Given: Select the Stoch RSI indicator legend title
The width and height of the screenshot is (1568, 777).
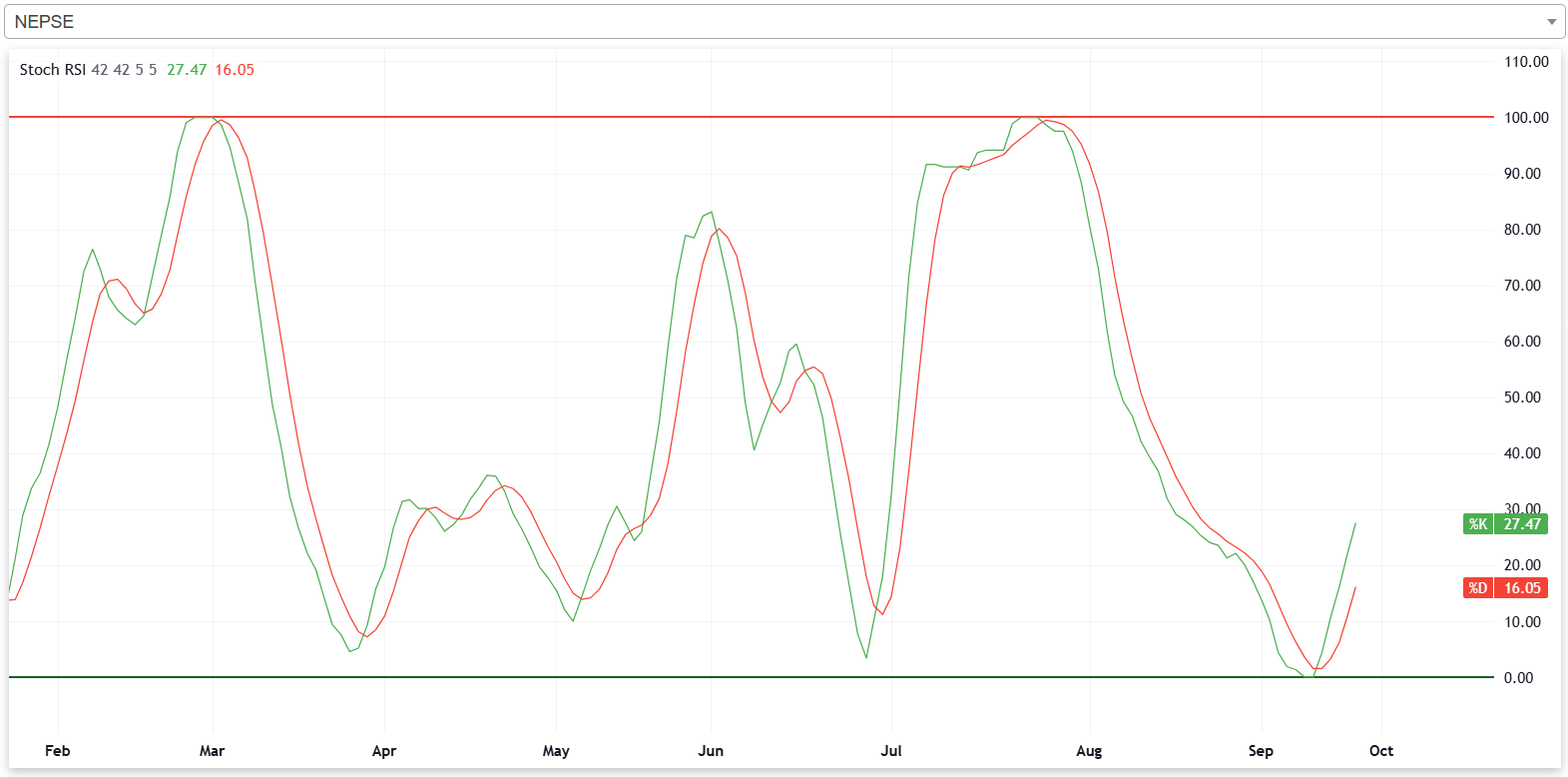Looking at the screenshot, I should 52,70.
